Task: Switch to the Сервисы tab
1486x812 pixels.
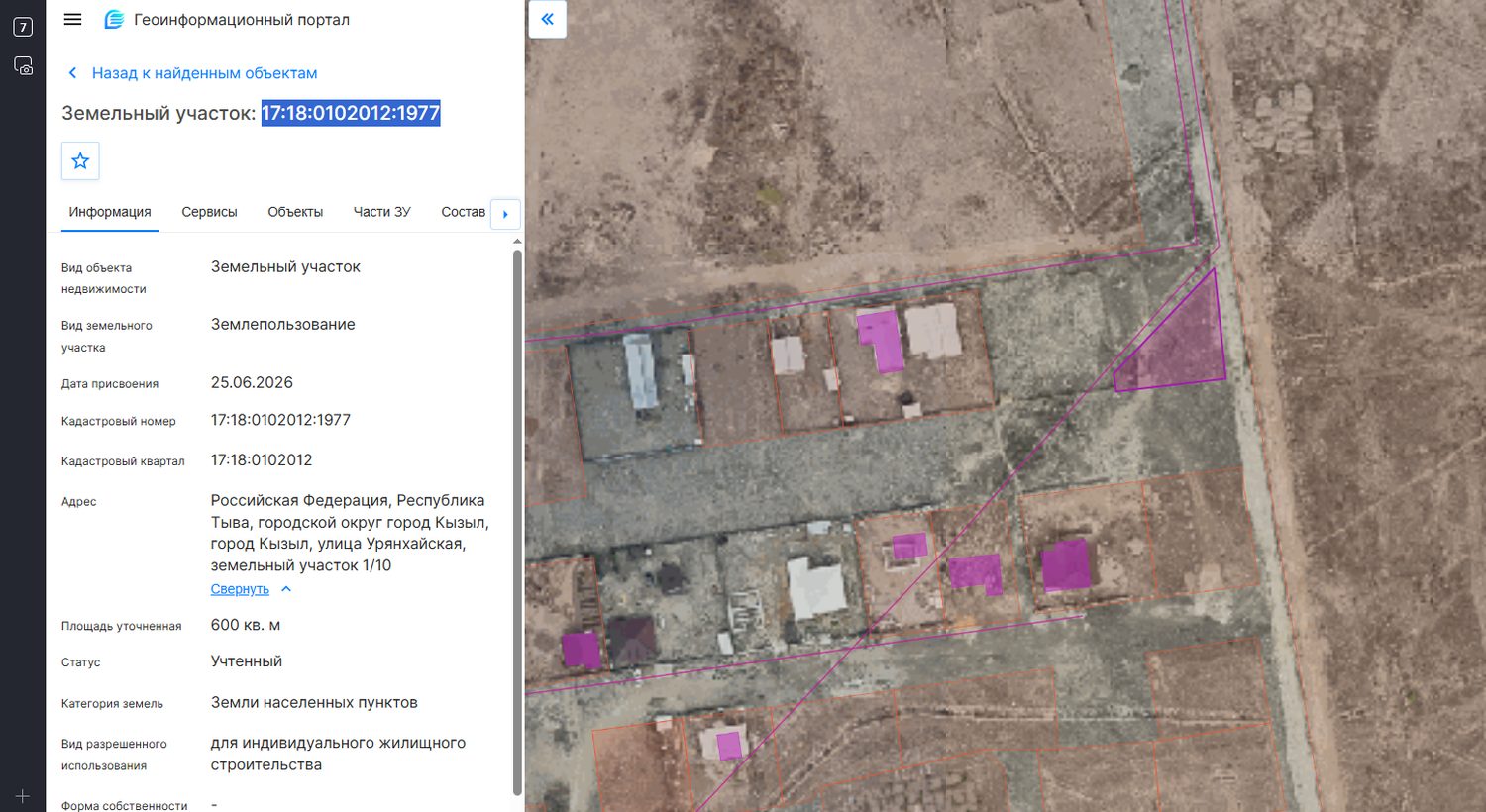Action: [209, 212]
